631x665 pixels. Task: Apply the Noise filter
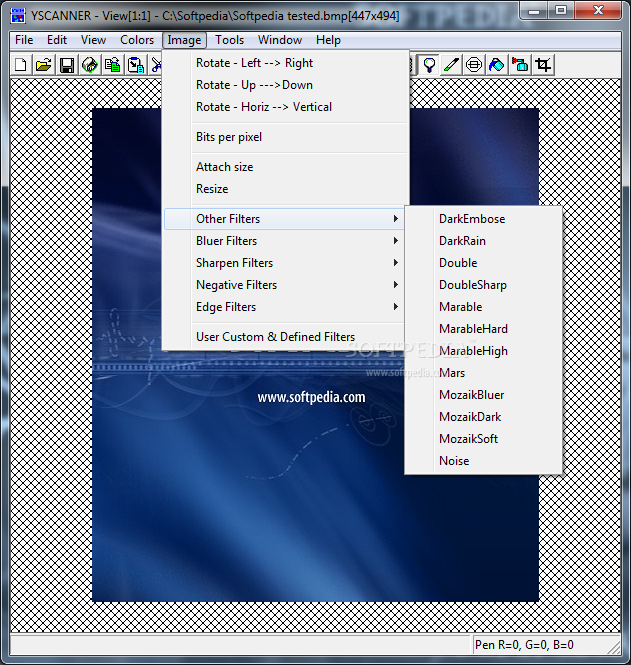pos(483,461)
